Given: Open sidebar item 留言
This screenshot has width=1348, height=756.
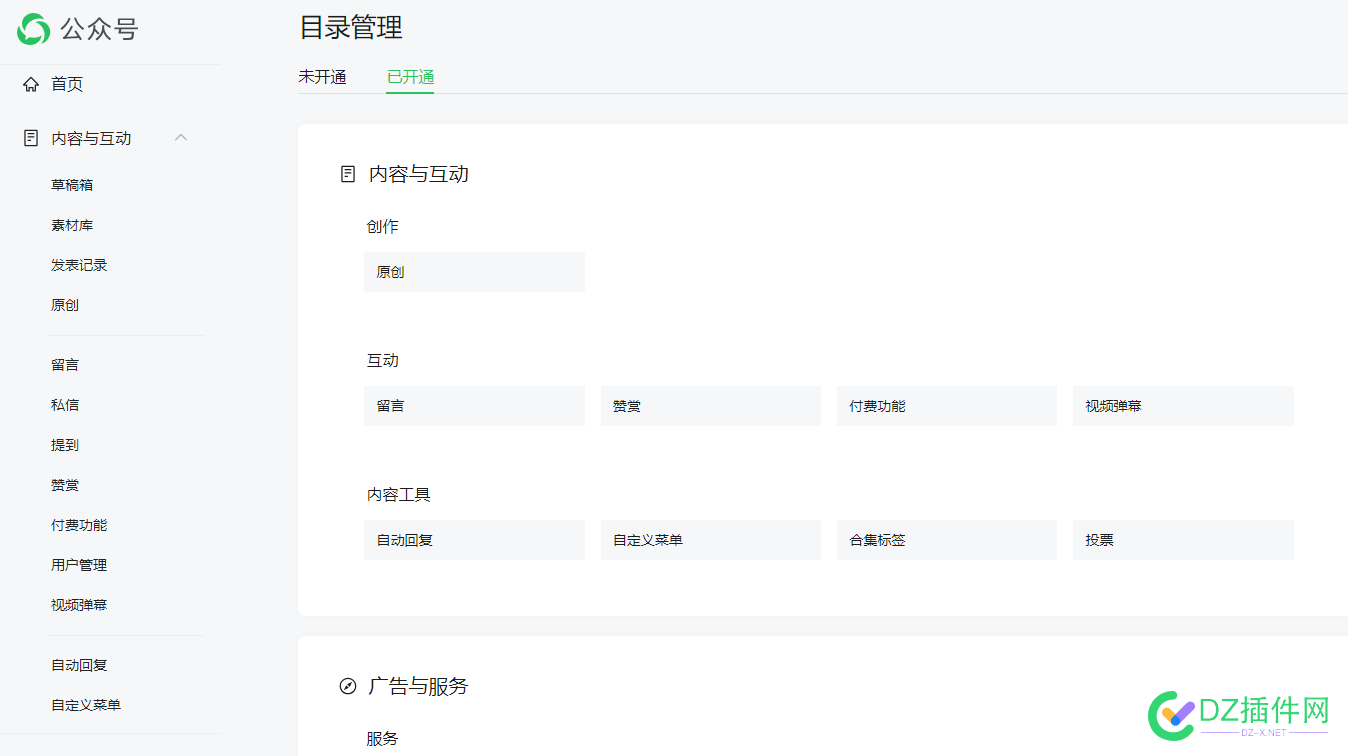Looking at the screenshot, I should click(65, 365).
